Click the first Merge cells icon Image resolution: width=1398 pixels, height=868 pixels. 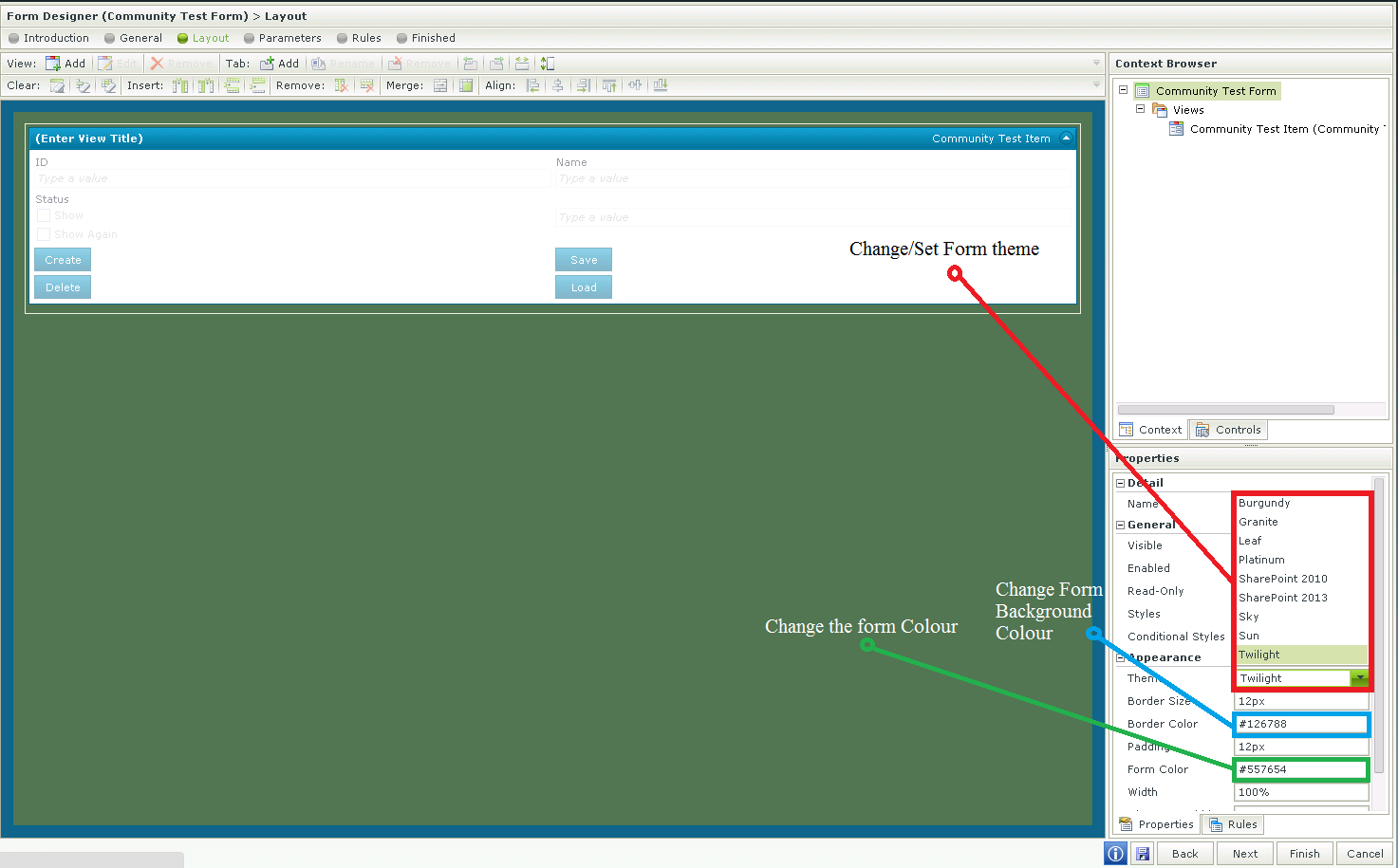[440, 85]
